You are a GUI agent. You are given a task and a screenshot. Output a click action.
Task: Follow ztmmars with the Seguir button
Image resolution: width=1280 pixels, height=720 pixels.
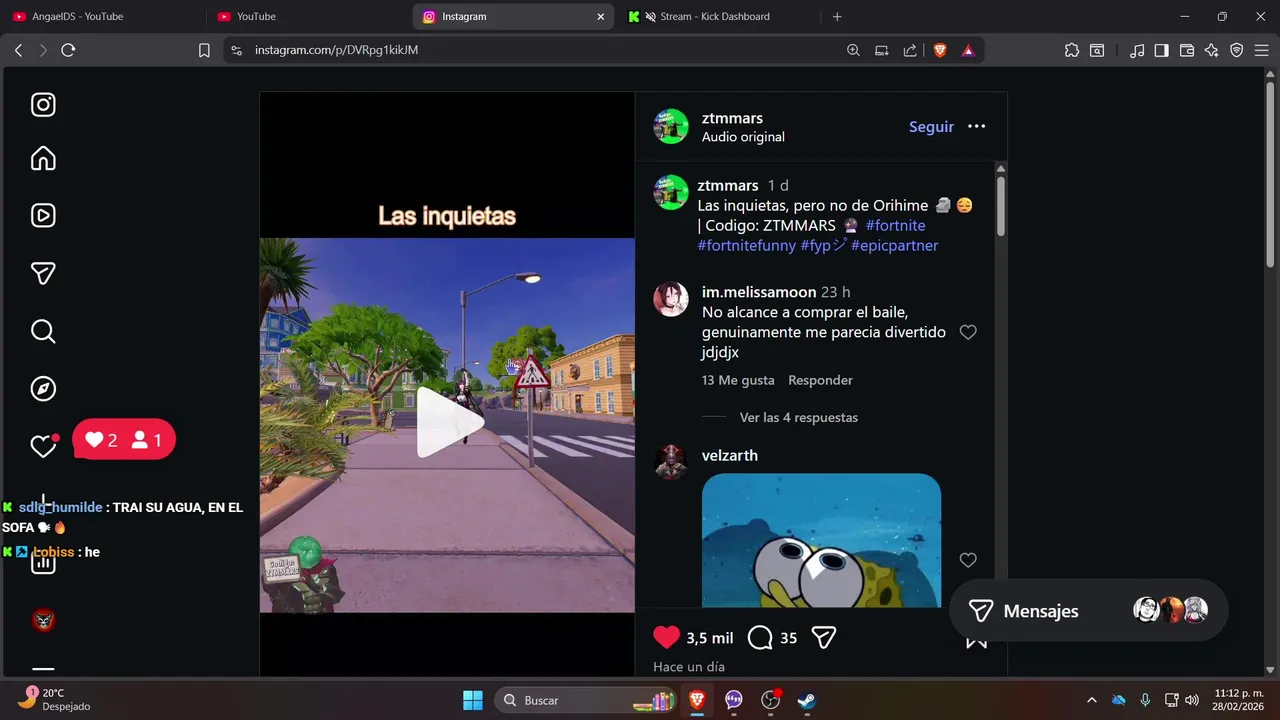coord(931,126)
